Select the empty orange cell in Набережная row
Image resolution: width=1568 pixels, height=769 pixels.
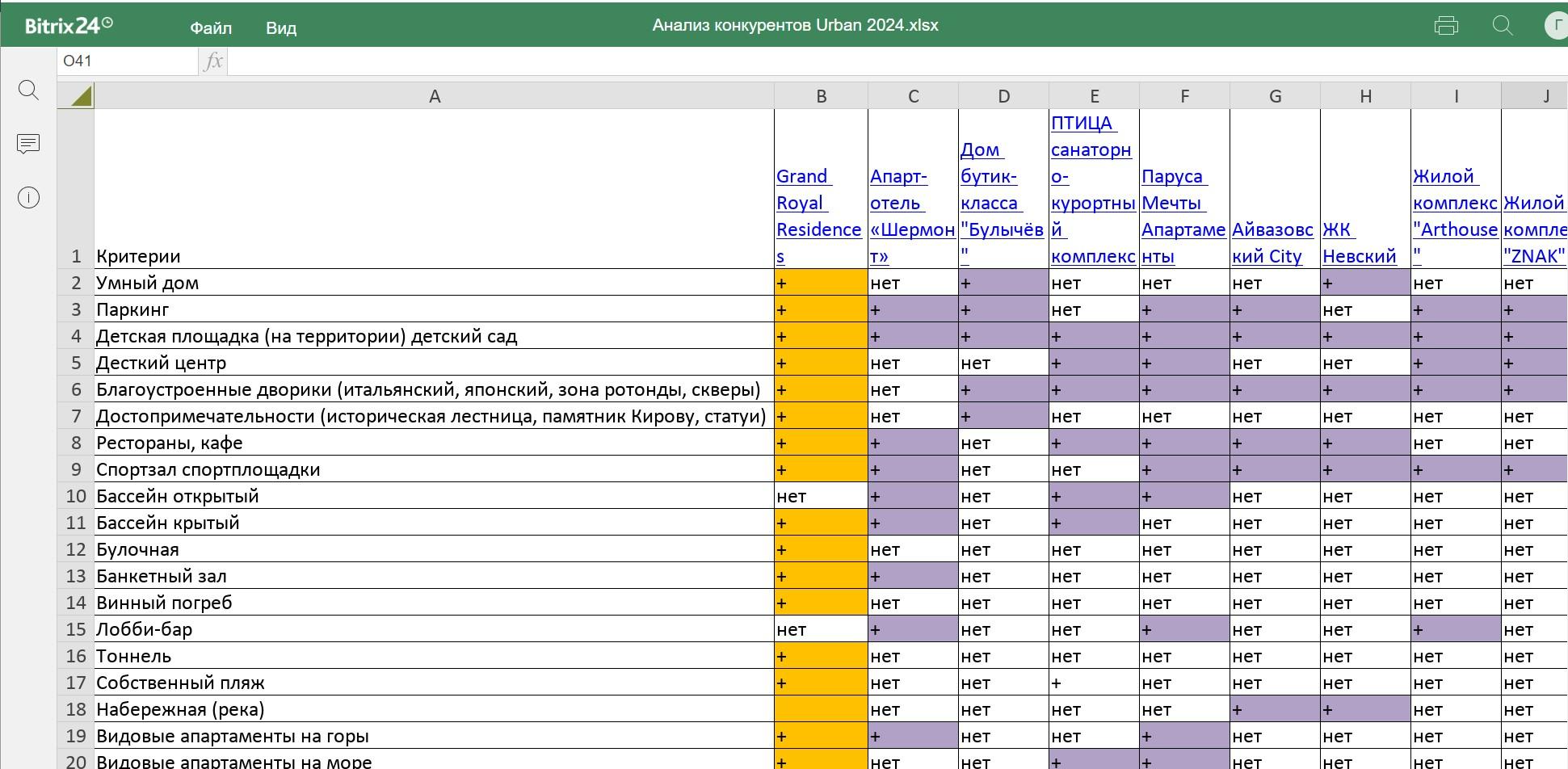tap(821, 709)
